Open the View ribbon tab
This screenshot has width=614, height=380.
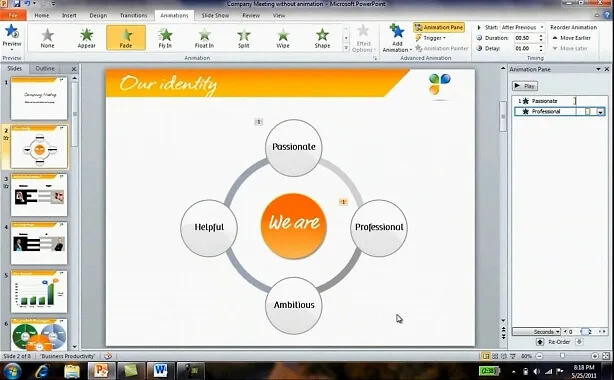tap(279, 15)
